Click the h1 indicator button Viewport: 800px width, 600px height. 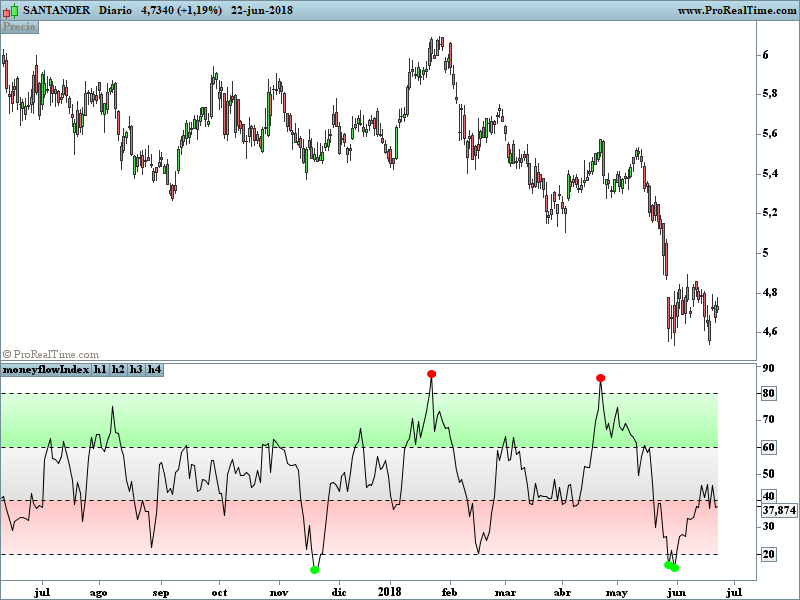coord(100,369)
